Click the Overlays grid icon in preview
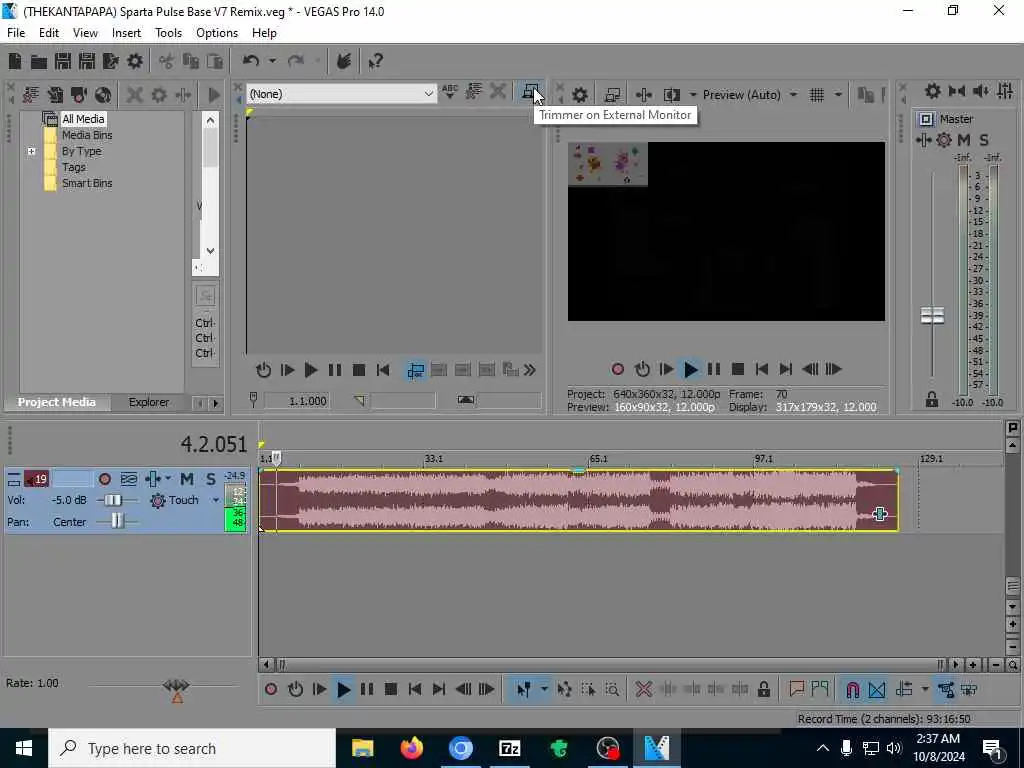Screen dimensions: 1024x768 tap(817, 95)
